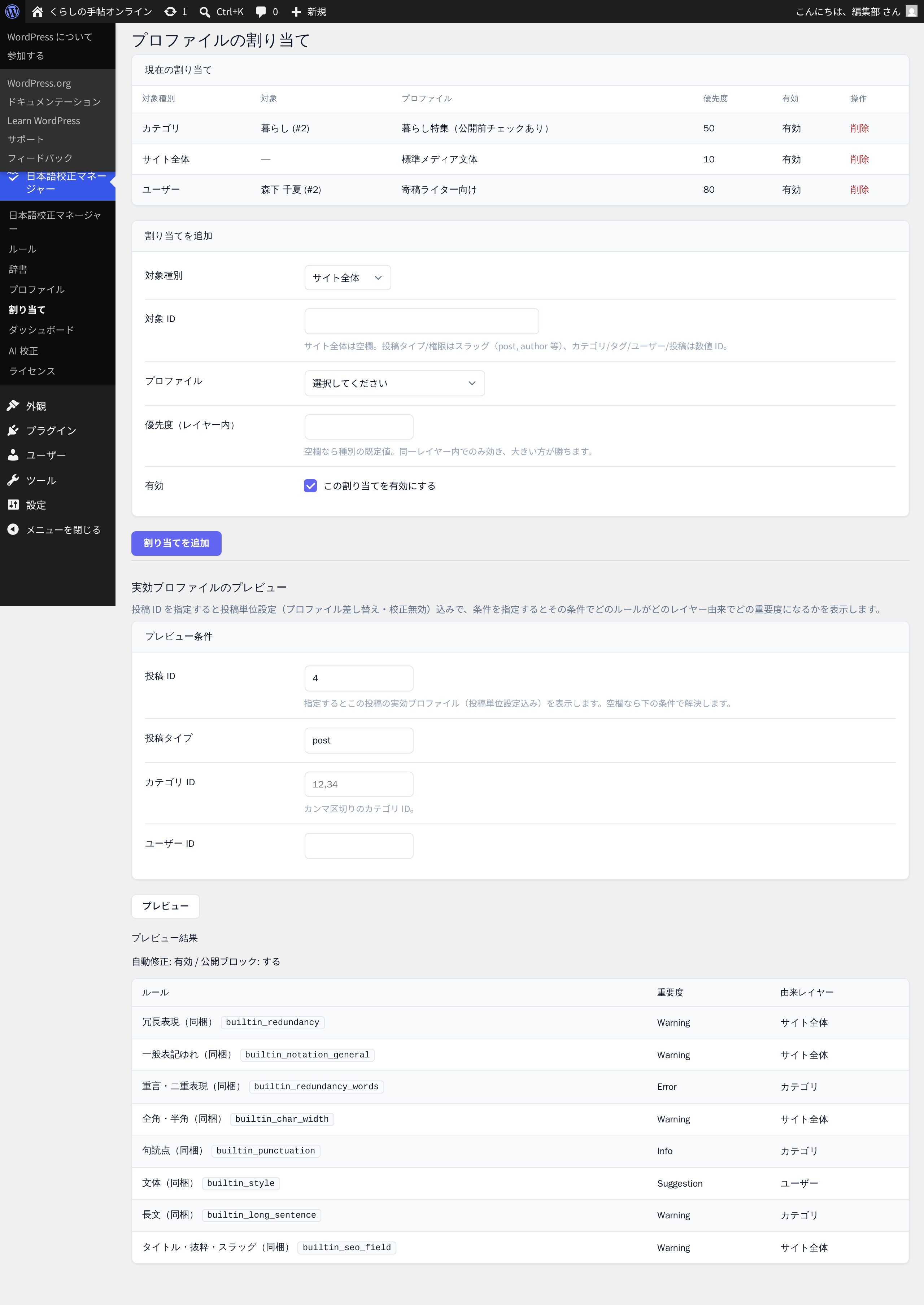Image resolution: width=924 pixels, height=1305 pixels.
Task: Click the 割り当てを追加 button
Action: pos(176,543)
